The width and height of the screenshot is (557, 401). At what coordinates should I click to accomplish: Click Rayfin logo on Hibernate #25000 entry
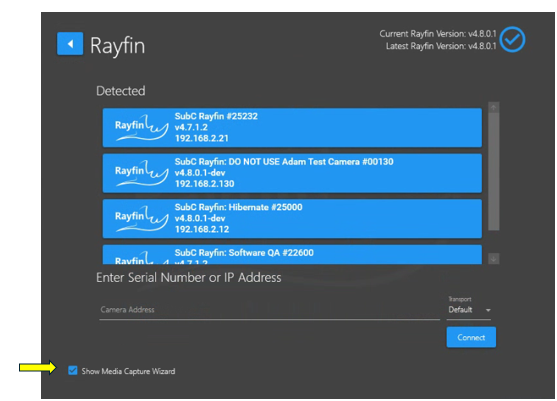pos(141,218)
